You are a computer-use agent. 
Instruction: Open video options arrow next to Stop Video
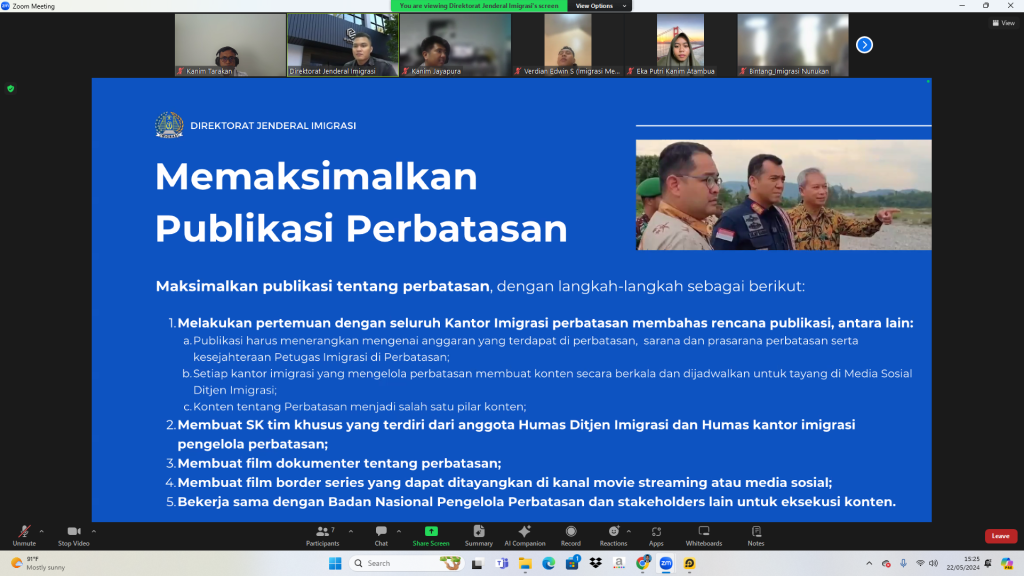click(94, 532)
